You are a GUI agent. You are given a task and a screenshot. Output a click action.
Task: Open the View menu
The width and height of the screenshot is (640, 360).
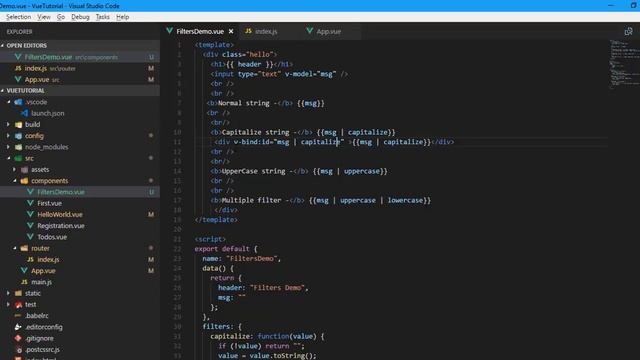coord(44,17)
